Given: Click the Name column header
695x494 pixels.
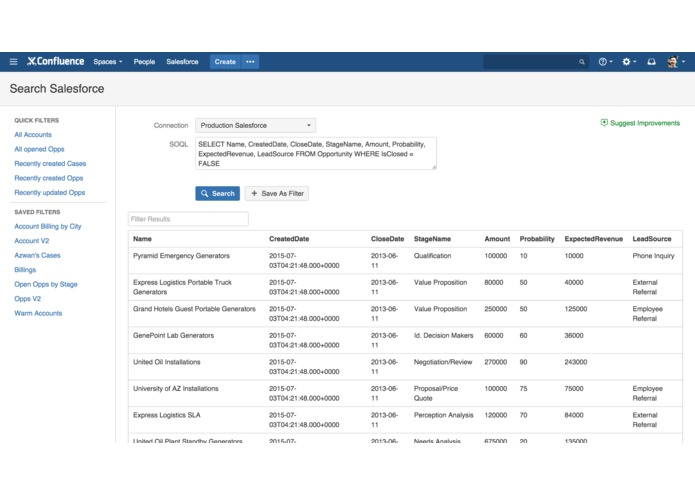Looking at the screenshot, I should pos(142,239).
